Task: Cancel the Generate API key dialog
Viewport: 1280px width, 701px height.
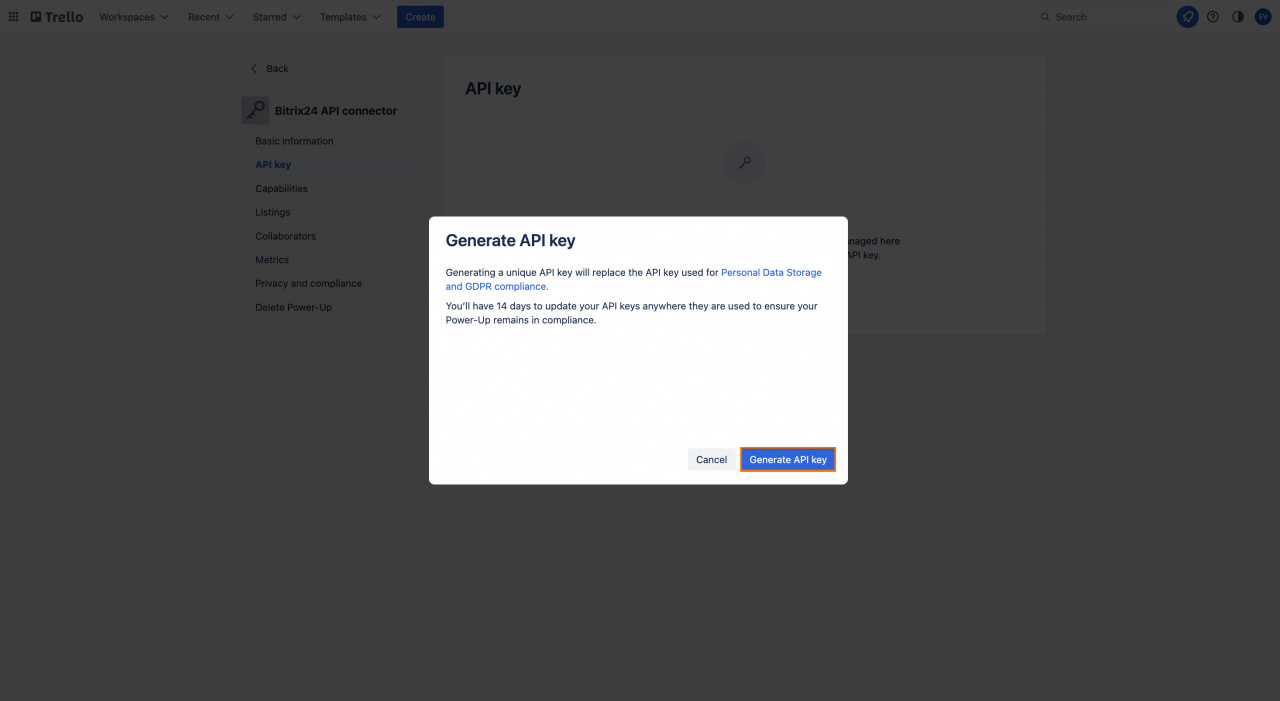Action: point(711,459)
